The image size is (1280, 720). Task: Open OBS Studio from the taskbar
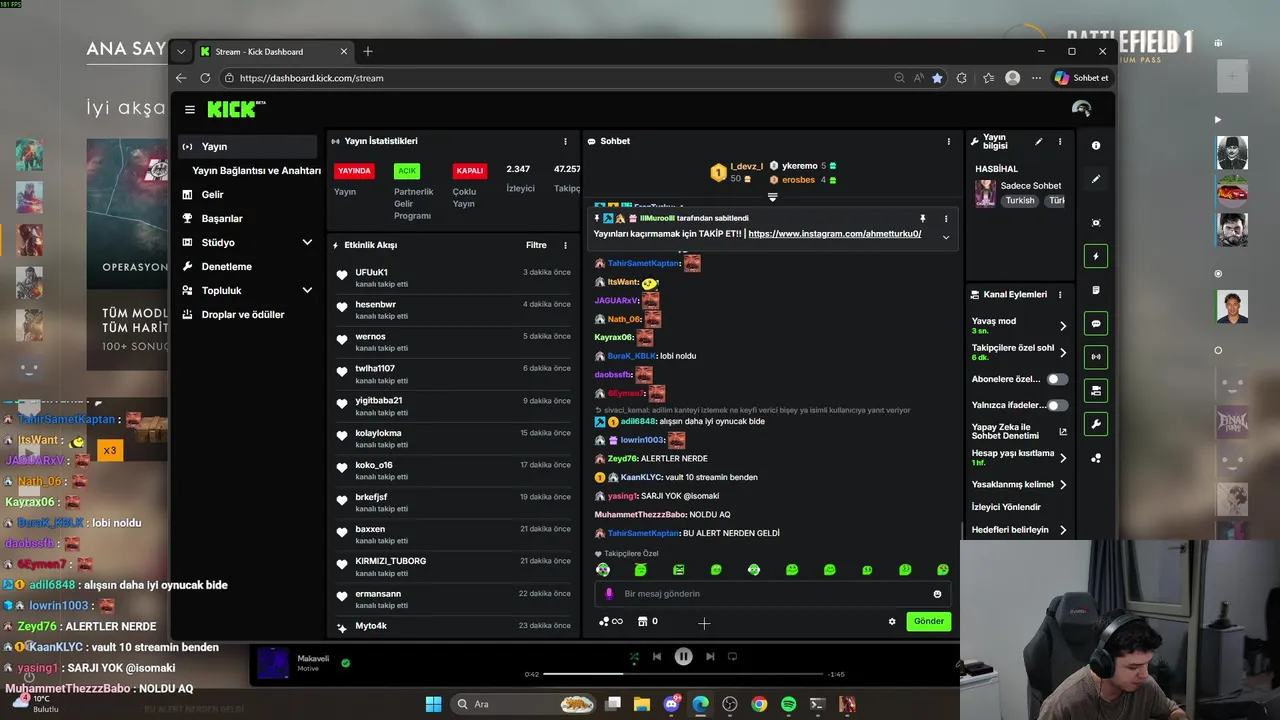730,704
